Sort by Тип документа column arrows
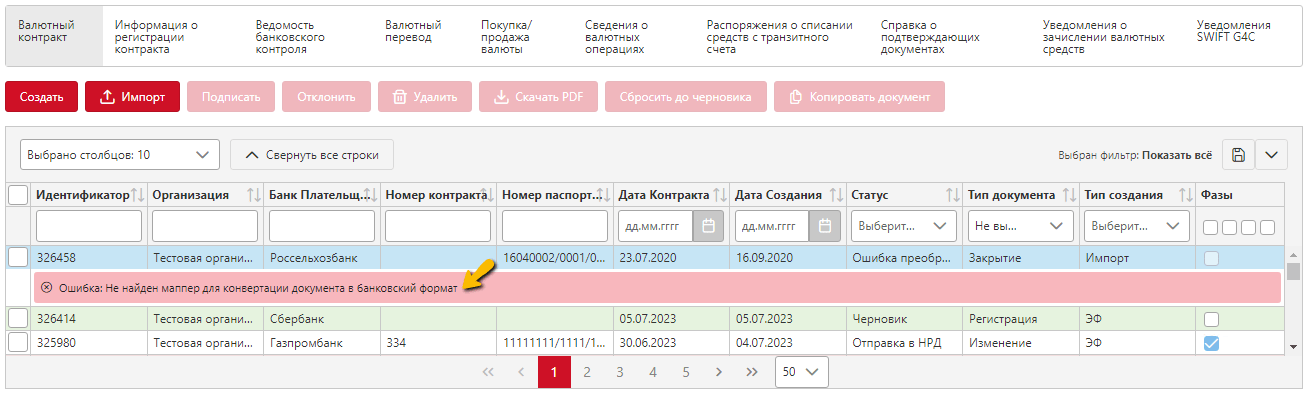This screenshot has width=1309, height=393. pyautogui.click(x=1069, y=195)
